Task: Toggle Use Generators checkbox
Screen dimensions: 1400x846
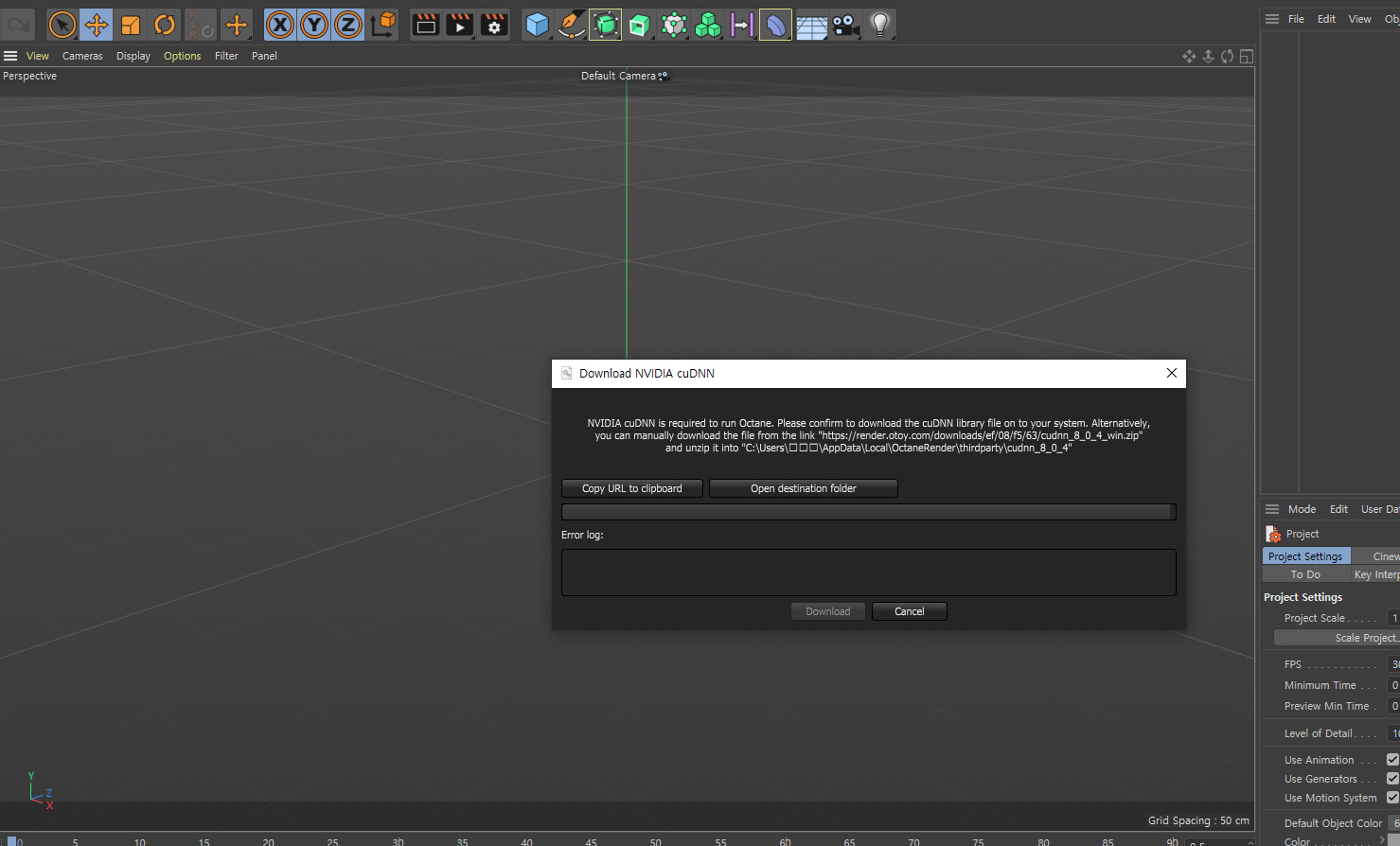Action: (1392, 779)
